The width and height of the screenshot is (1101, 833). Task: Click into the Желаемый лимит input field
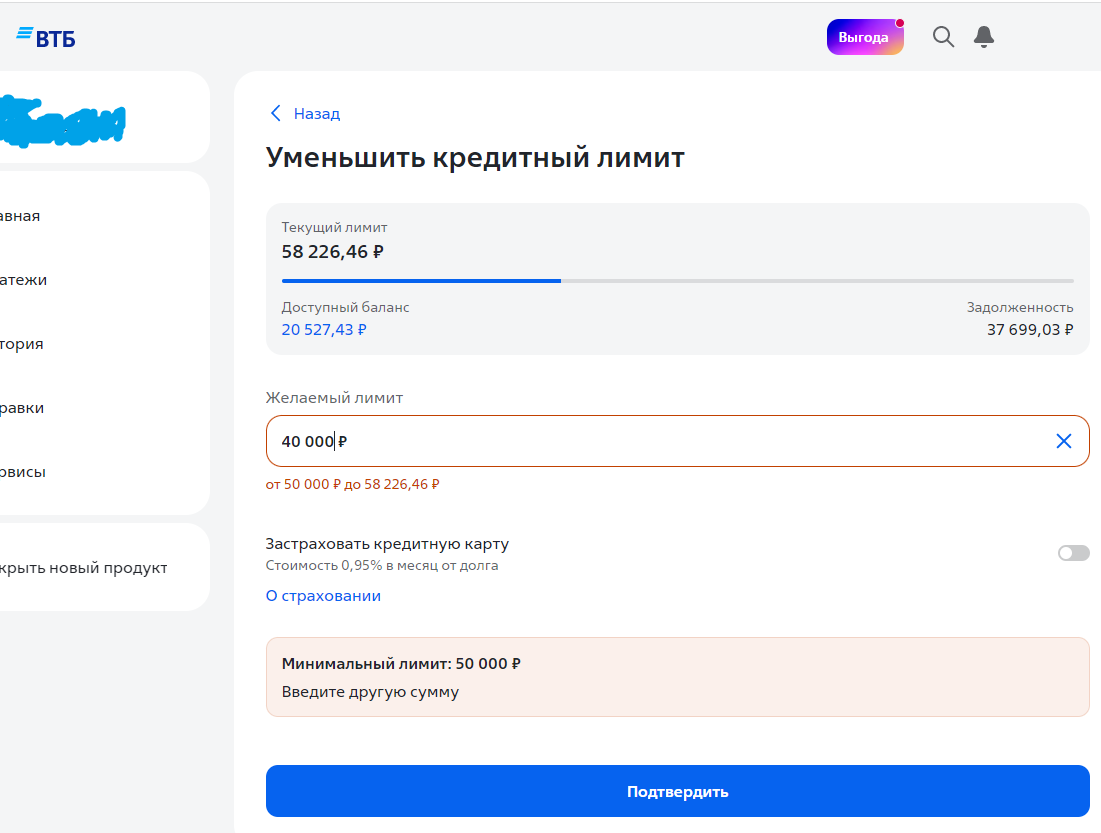pyautogui.click(x=650, y=441)
